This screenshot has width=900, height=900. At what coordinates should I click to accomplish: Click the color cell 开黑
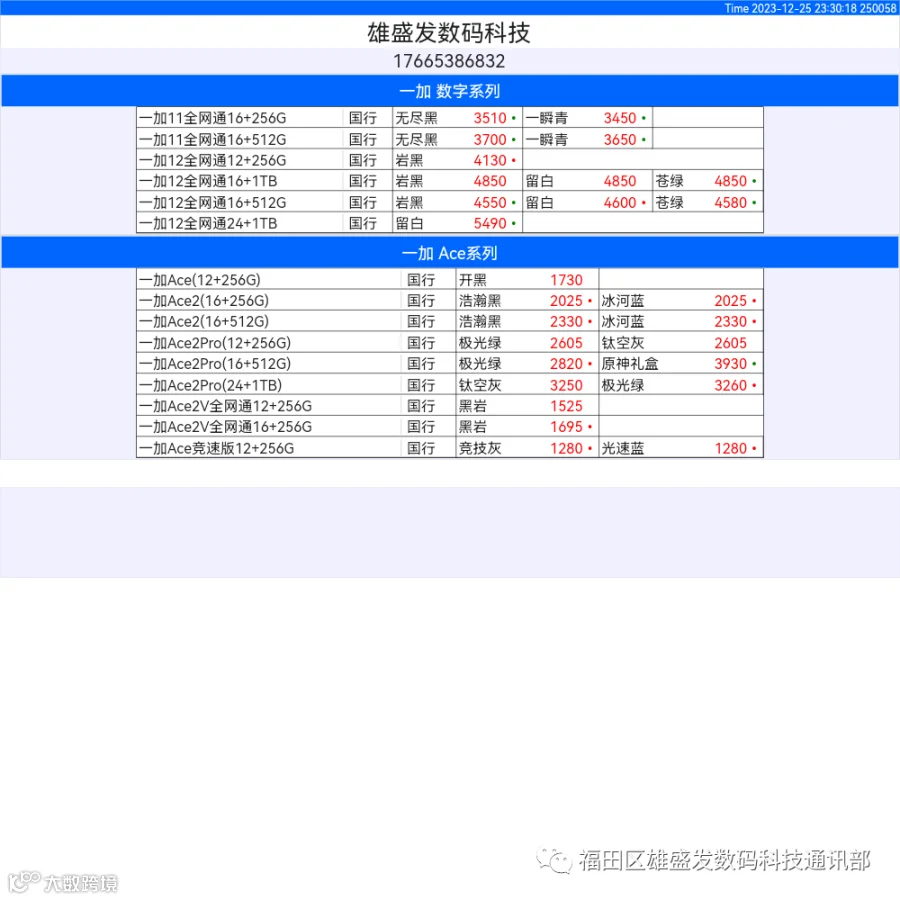[472, 280]
